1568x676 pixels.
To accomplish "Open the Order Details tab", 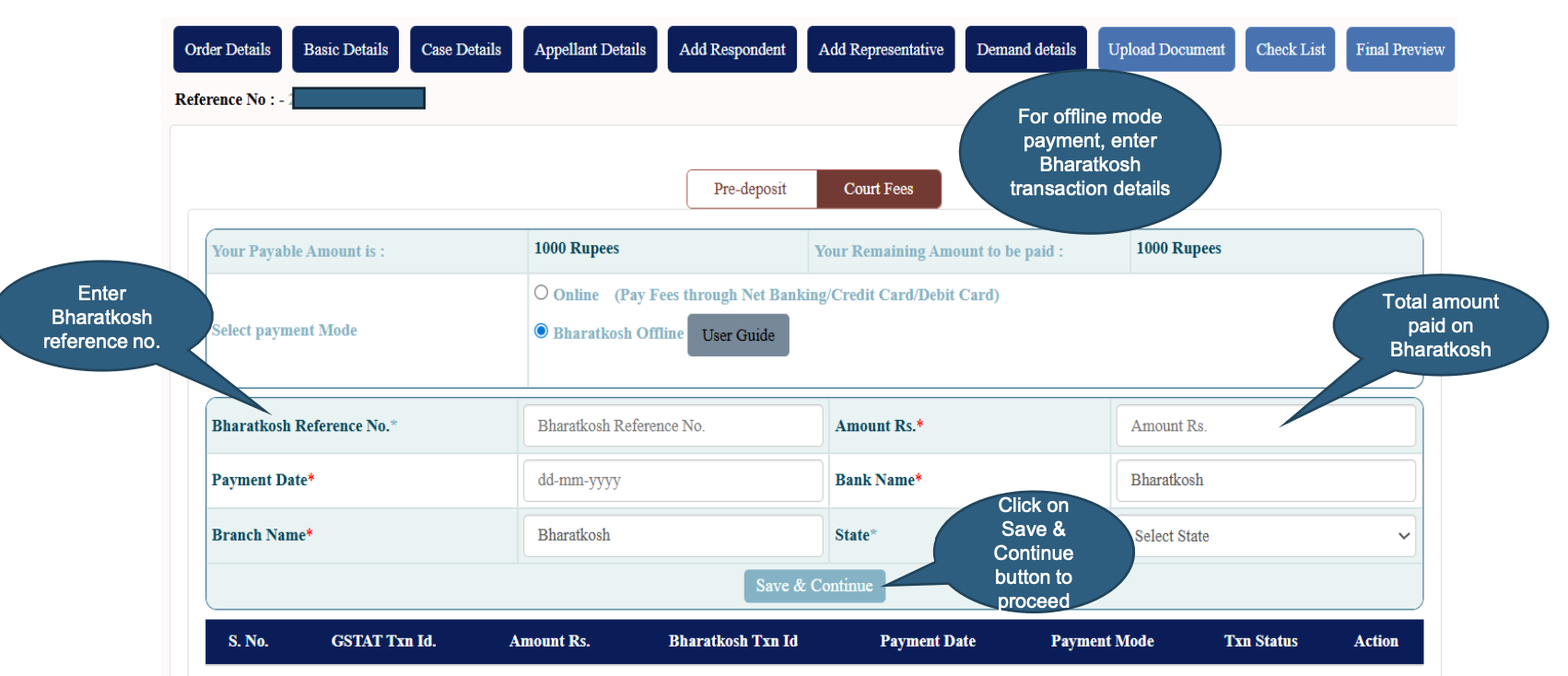I will 228,50.
